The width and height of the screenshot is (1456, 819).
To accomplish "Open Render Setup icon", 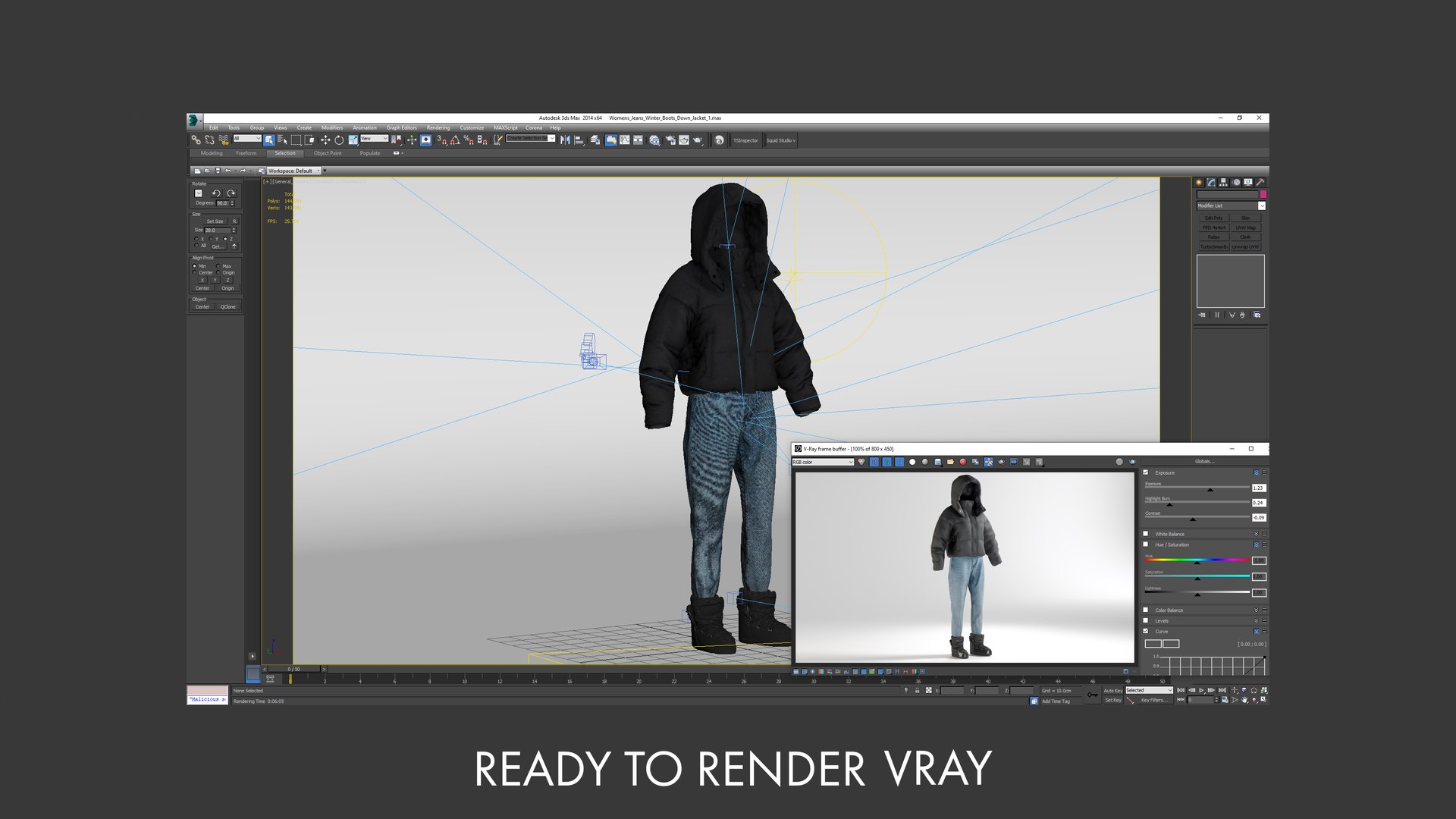I will point(670,140).
